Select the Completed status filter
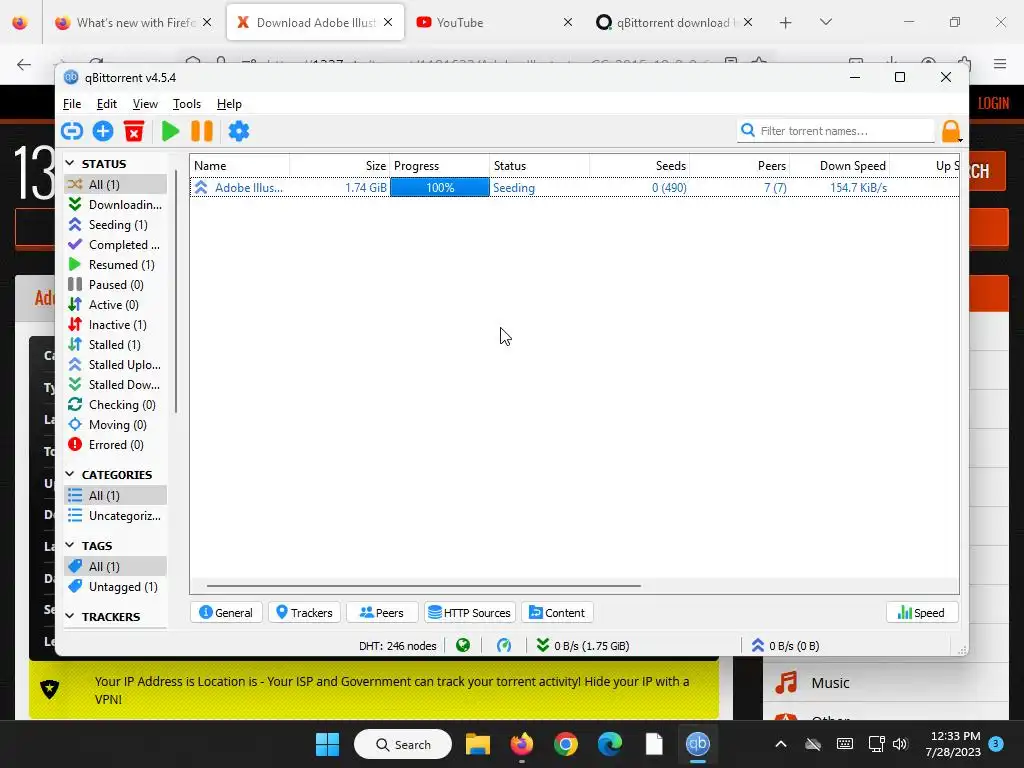Viewport: 1024px width, 768px height. [116, 245]
